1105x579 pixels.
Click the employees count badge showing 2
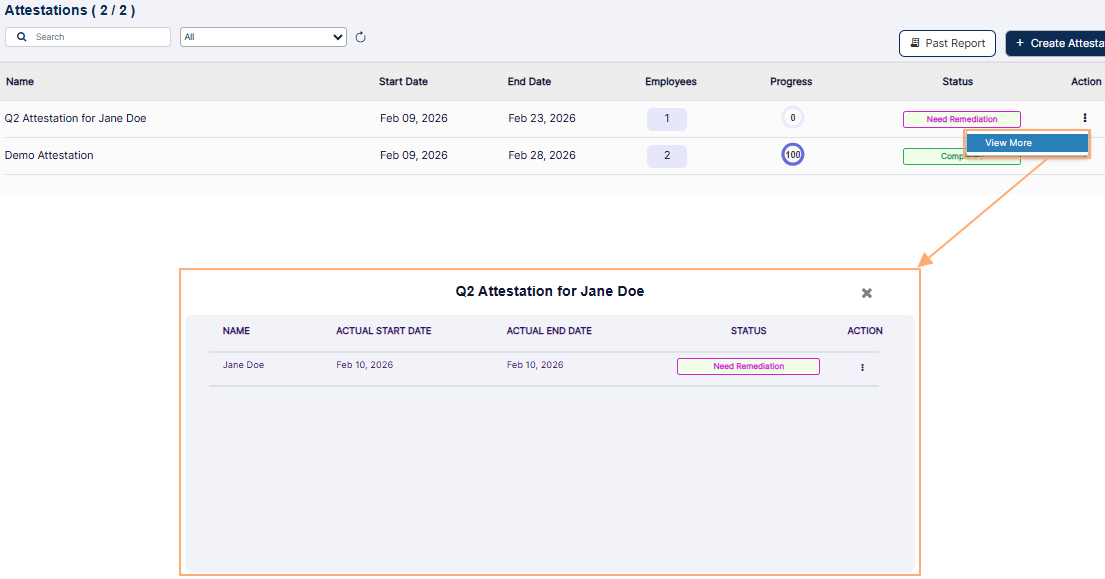(x=666, y=155)
